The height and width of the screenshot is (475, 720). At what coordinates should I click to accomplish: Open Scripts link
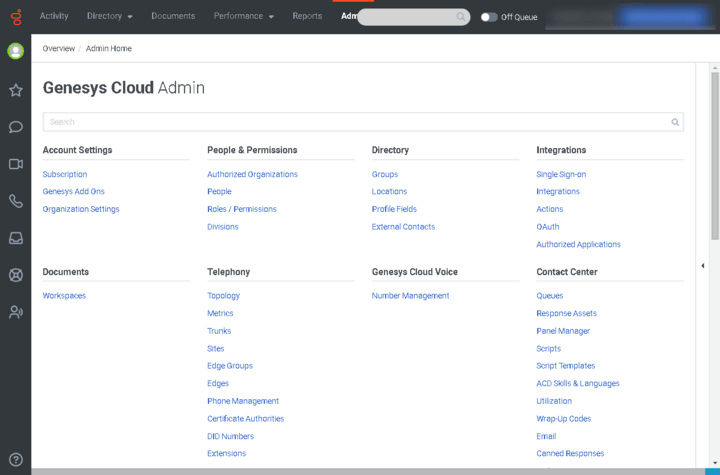point(549,349)
